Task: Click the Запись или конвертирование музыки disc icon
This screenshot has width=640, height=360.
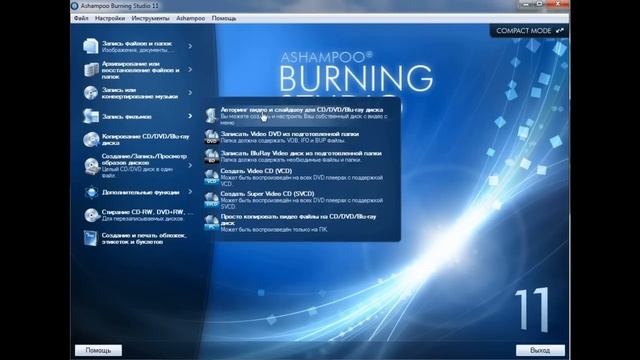Action: pos(91,93)
